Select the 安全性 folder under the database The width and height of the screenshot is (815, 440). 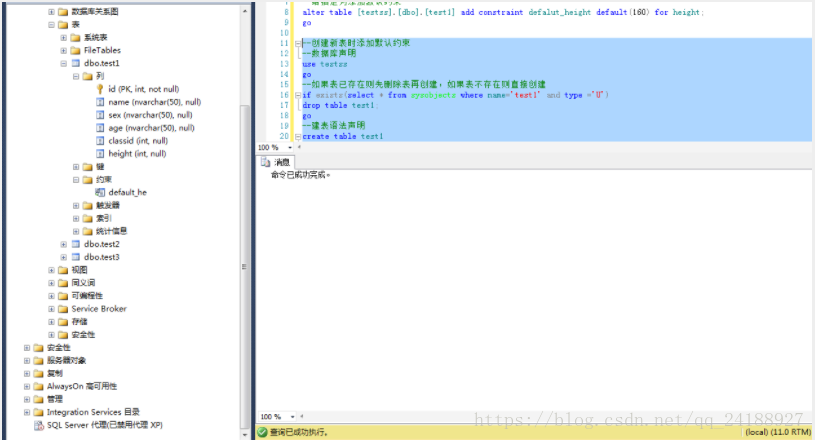point(83,335)
